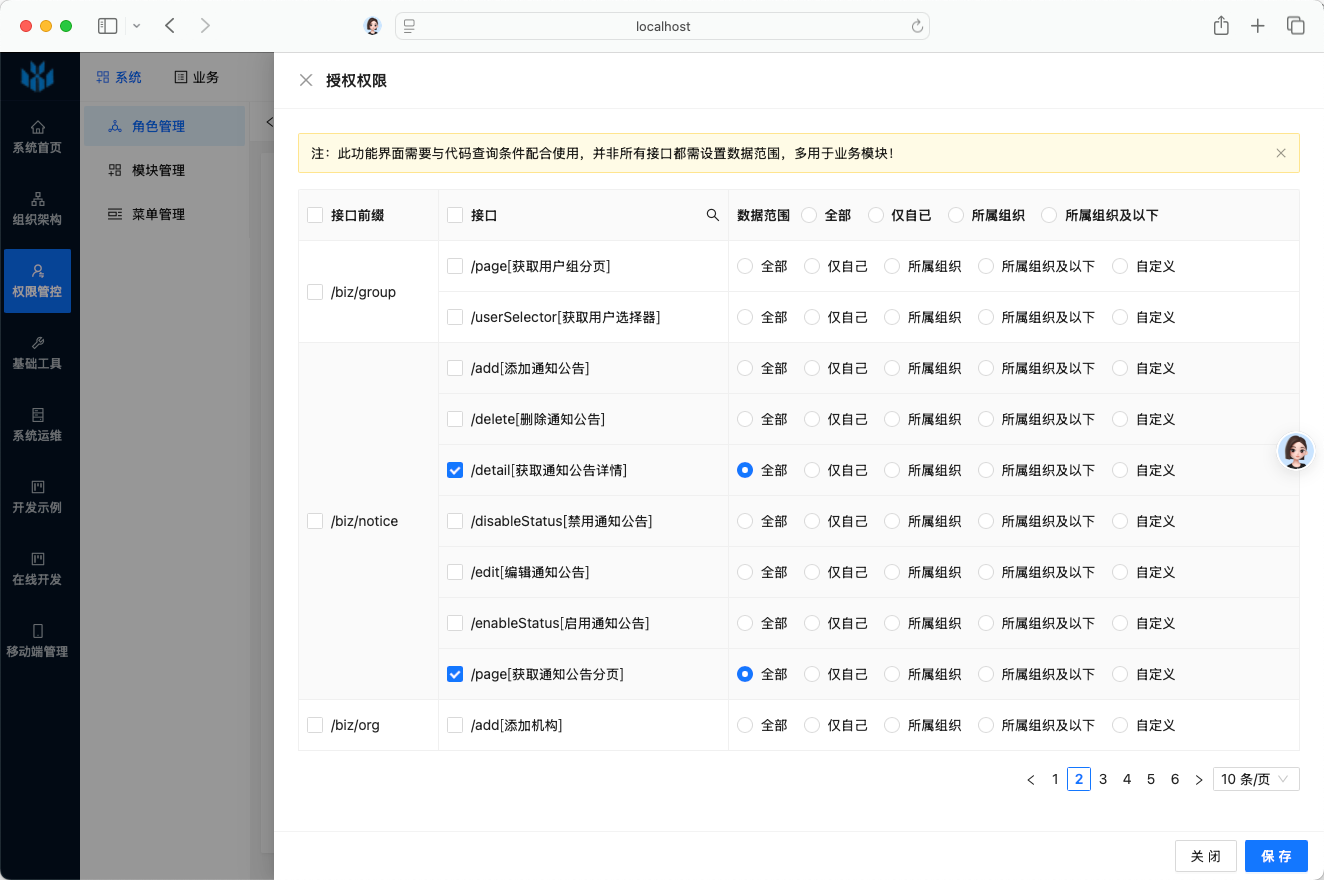Go to next page arrow in pagination

tap(1199, 780)
